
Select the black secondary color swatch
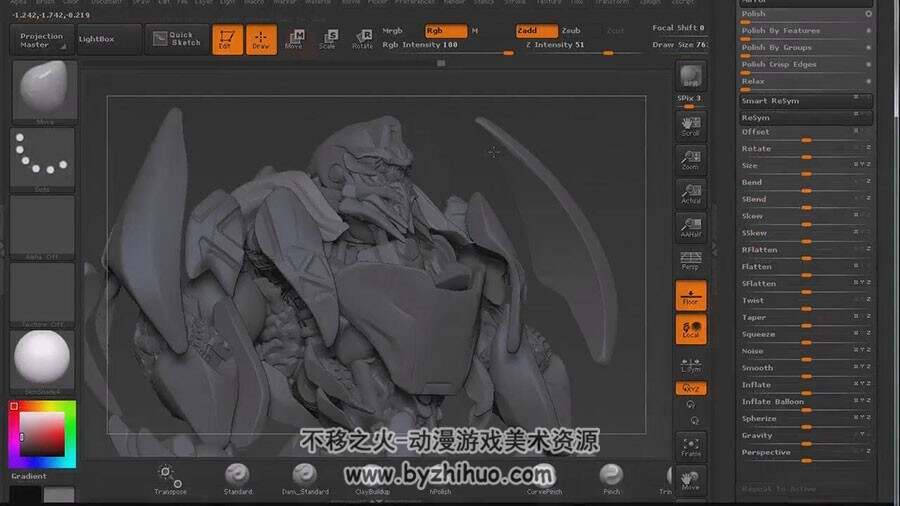(x=25, y=494)
